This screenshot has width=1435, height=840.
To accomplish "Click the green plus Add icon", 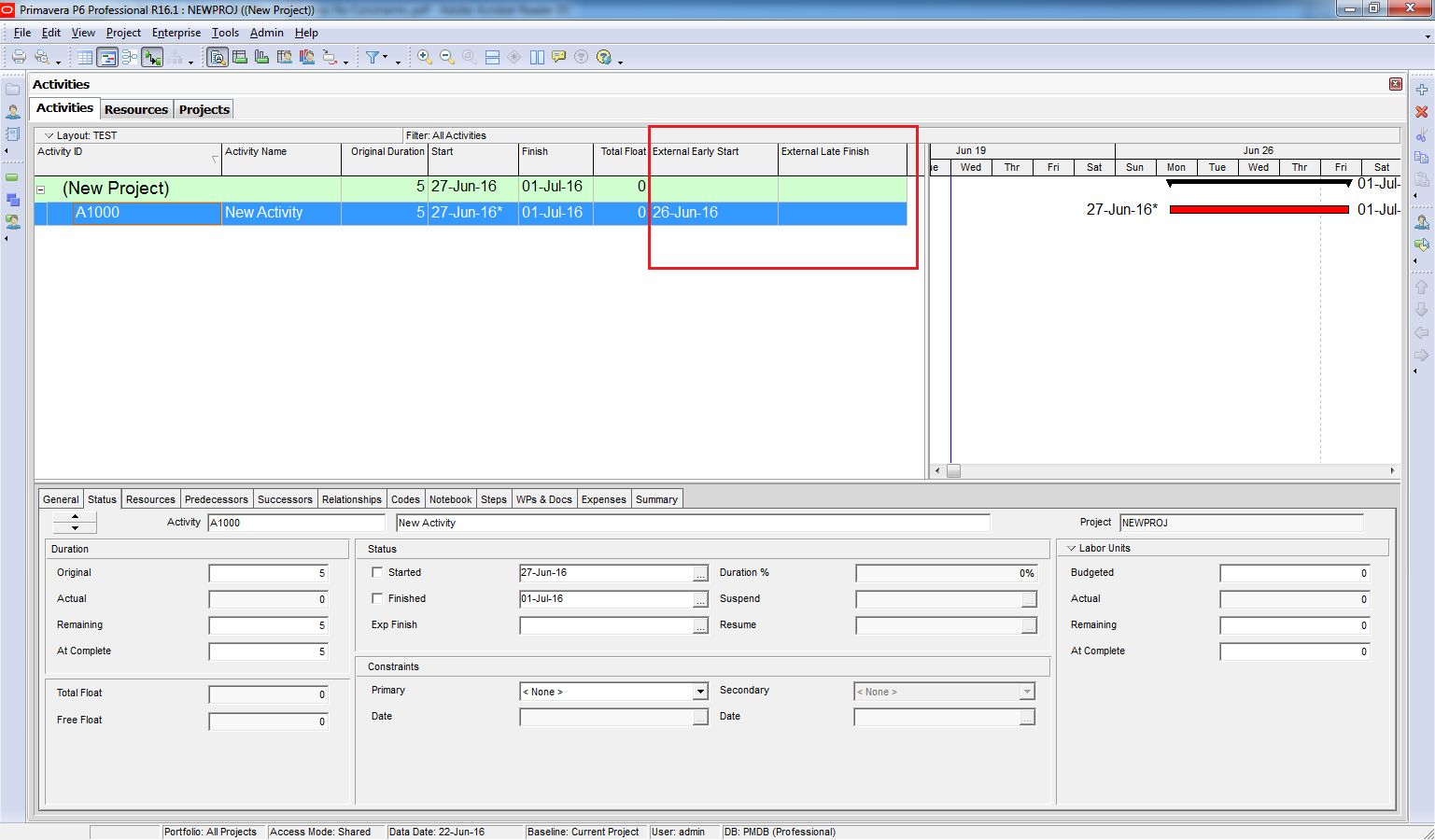I will pos(1421,90).
